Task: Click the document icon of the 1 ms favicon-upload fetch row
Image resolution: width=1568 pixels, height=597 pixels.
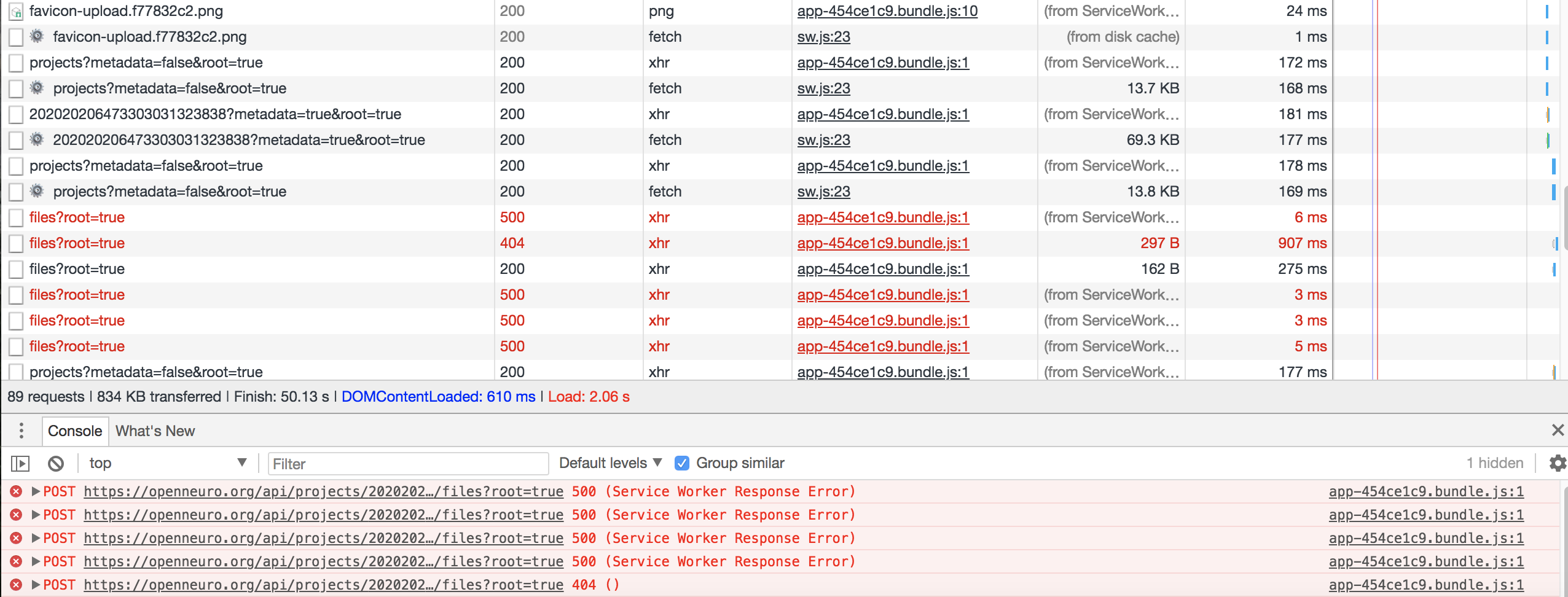Action: tap(16, 37)
